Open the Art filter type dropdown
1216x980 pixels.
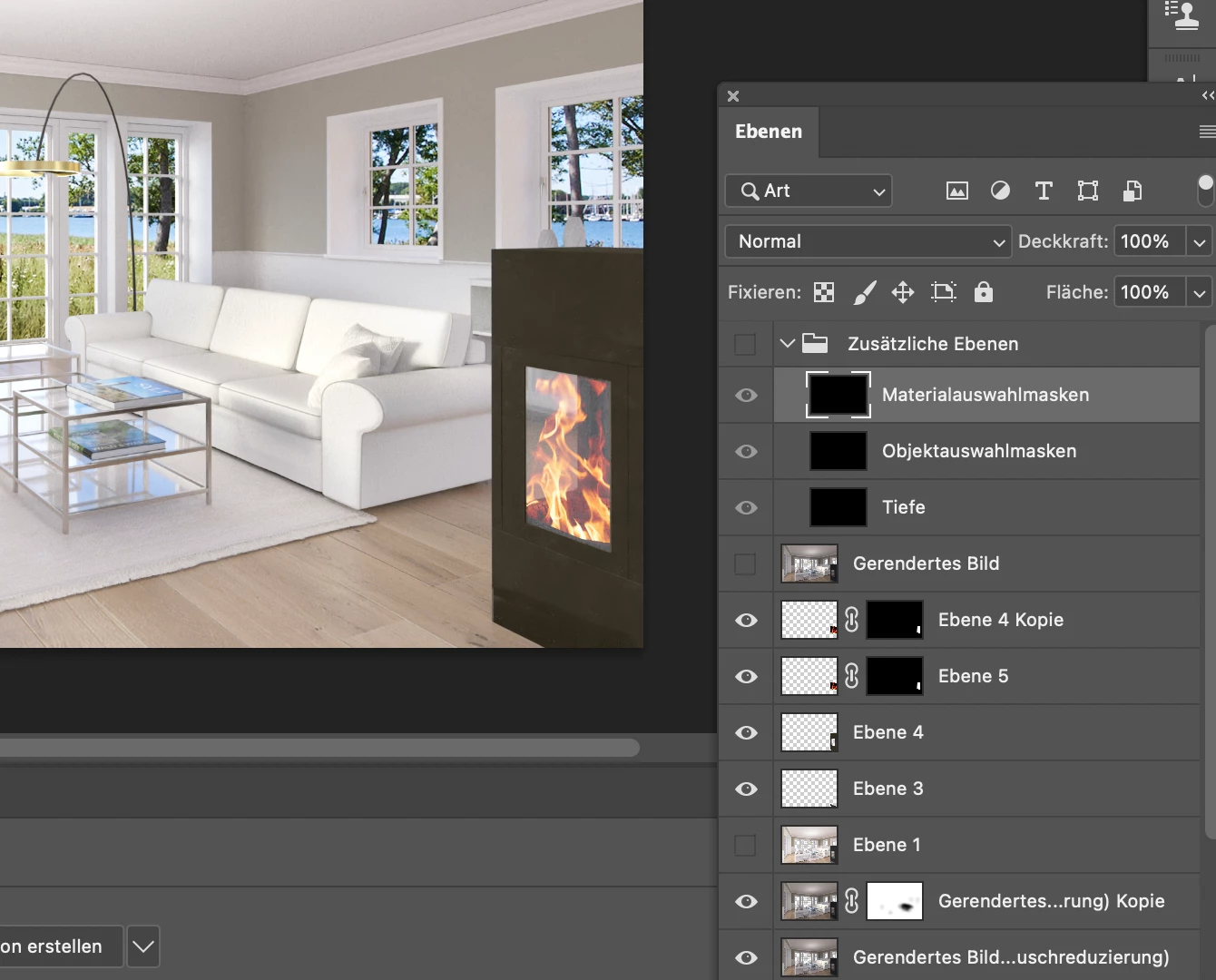tap(809, 191)
